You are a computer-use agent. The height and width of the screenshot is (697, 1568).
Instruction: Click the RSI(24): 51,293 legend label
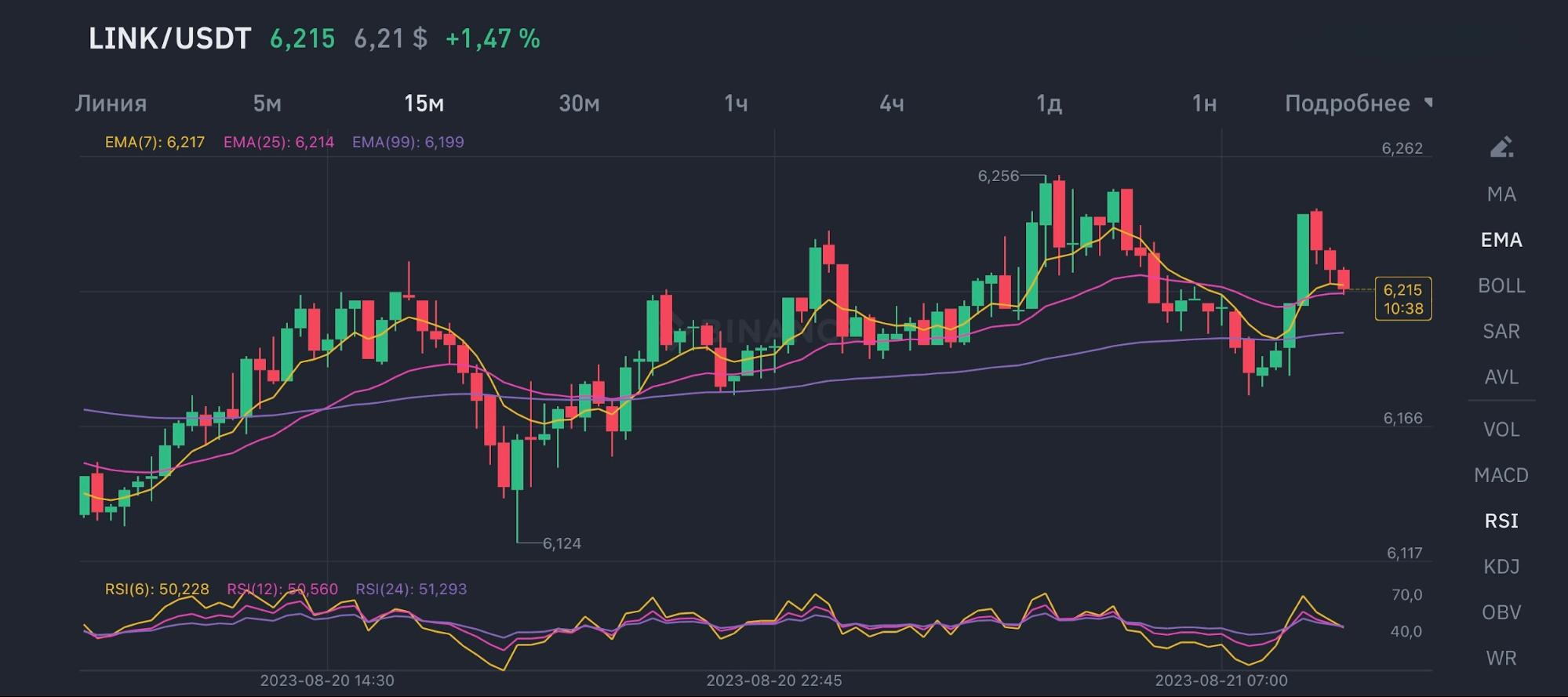click(x=411, y=589)
